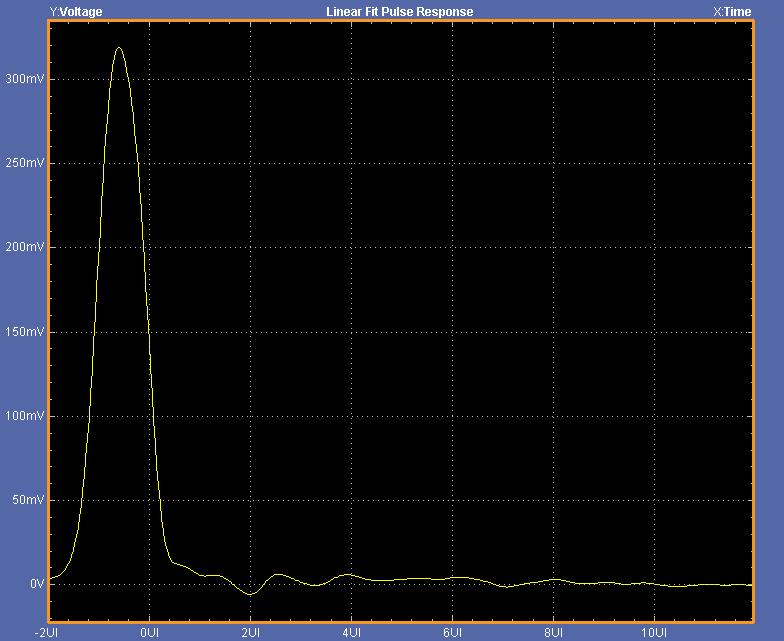Pick the 6UI time axis label
784x641 pixels.
pyautogui.click(x=452, y=633)
